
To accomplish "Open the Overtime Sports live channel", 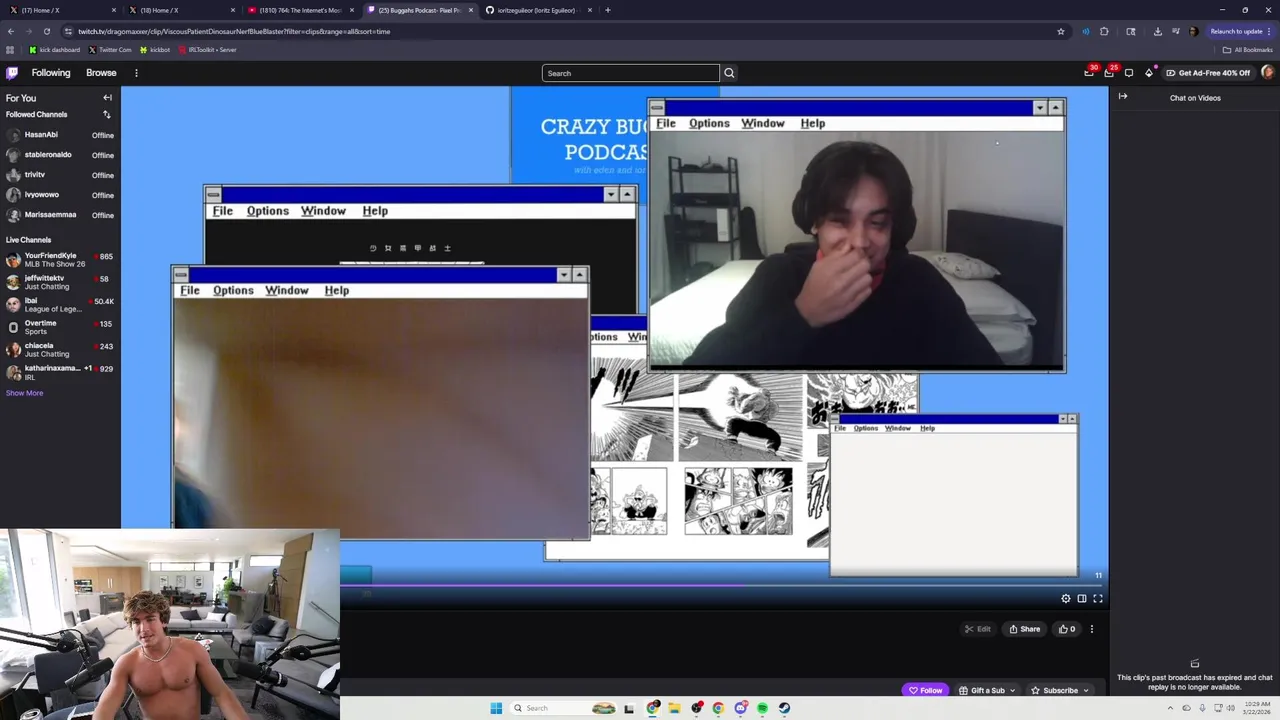I will coord(60,327).
